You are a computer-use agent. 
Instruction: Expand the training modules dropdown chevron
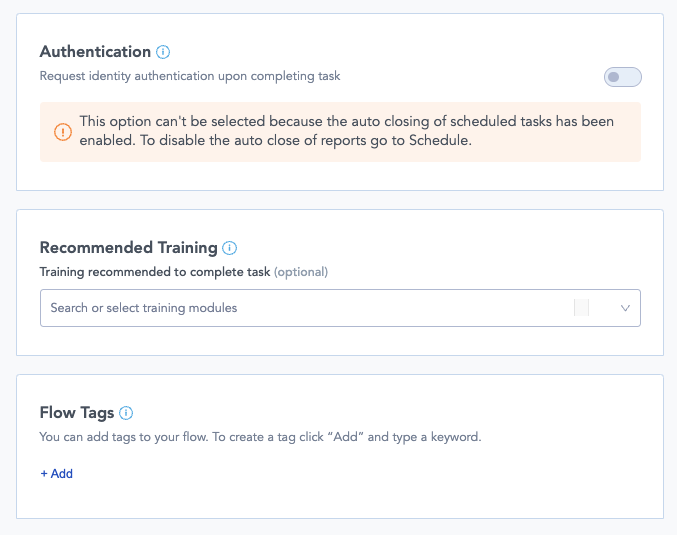(626, 308)
